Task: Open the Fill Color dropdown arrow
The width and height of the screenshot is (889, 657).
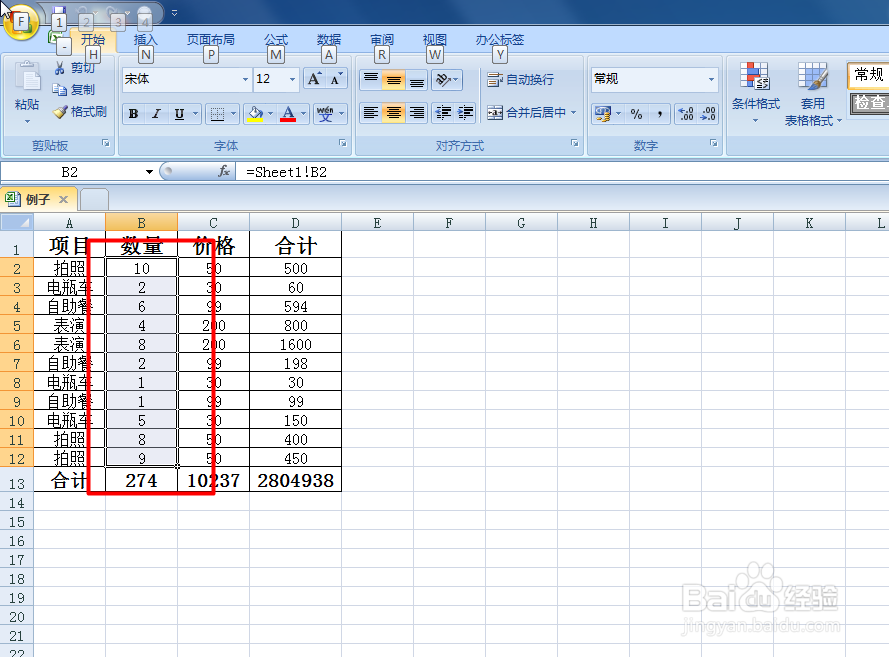Action: 270,114
